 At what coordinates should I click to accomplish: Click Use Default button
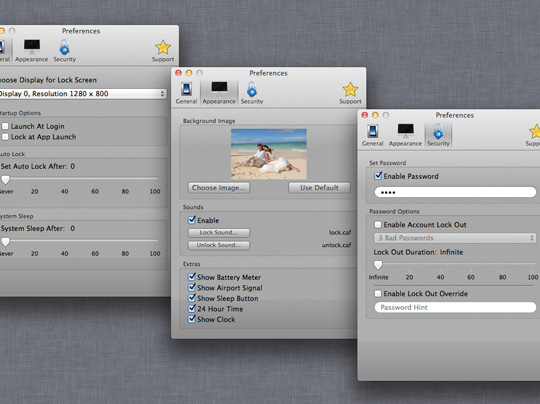click(x=319, y=188)
